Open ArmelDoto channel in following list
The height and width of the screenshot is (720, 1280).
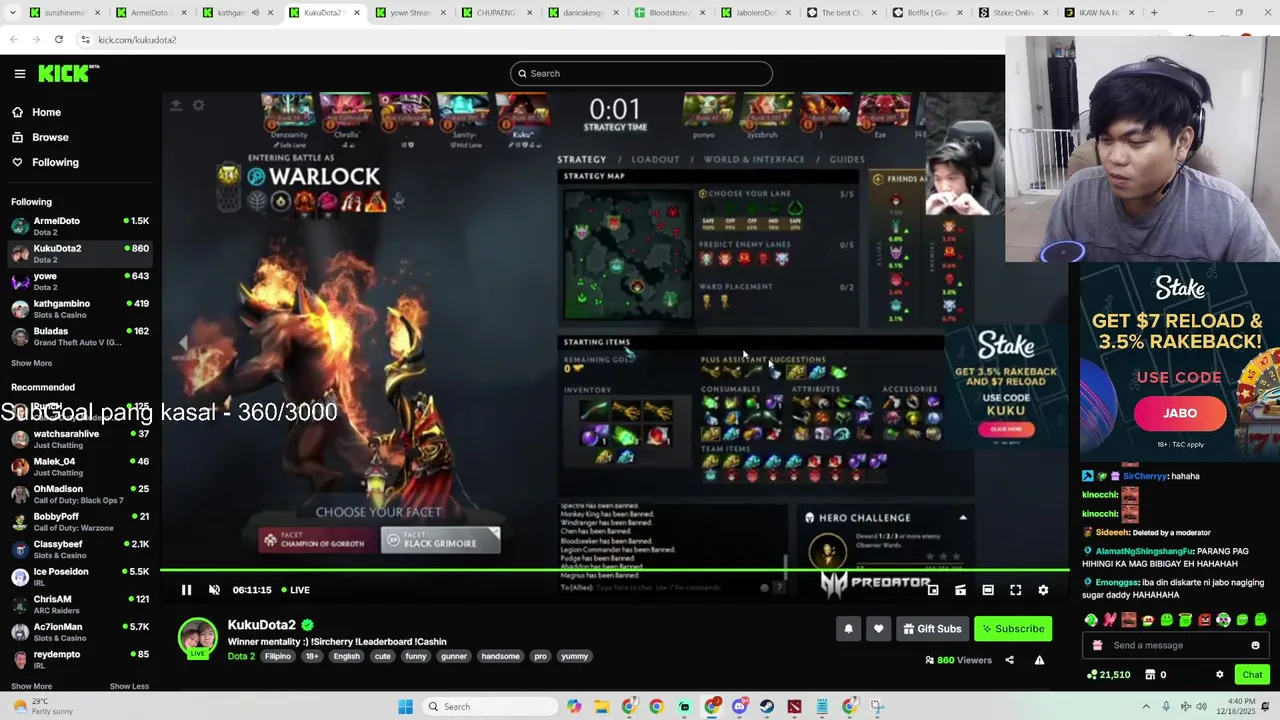click(x=80, y=226)
